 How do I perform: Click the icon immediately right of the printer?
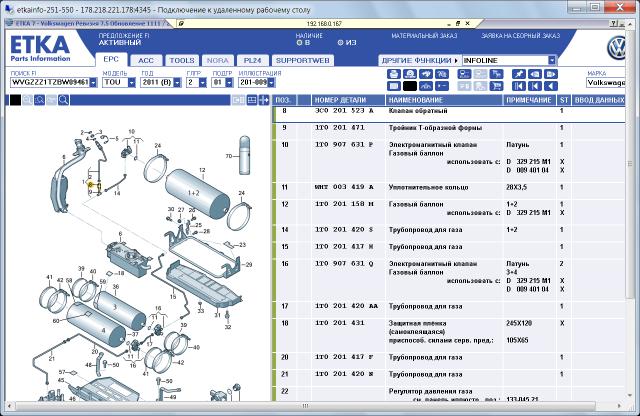(410, 74)
